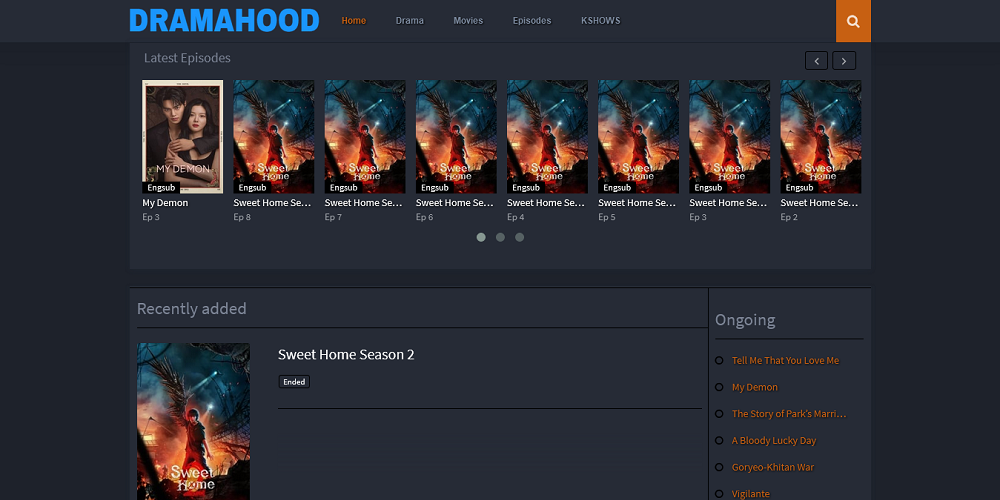This screenshot has height=500, width=1000.
Task: Select the second carousel page dot
Action: click(500, 237)
